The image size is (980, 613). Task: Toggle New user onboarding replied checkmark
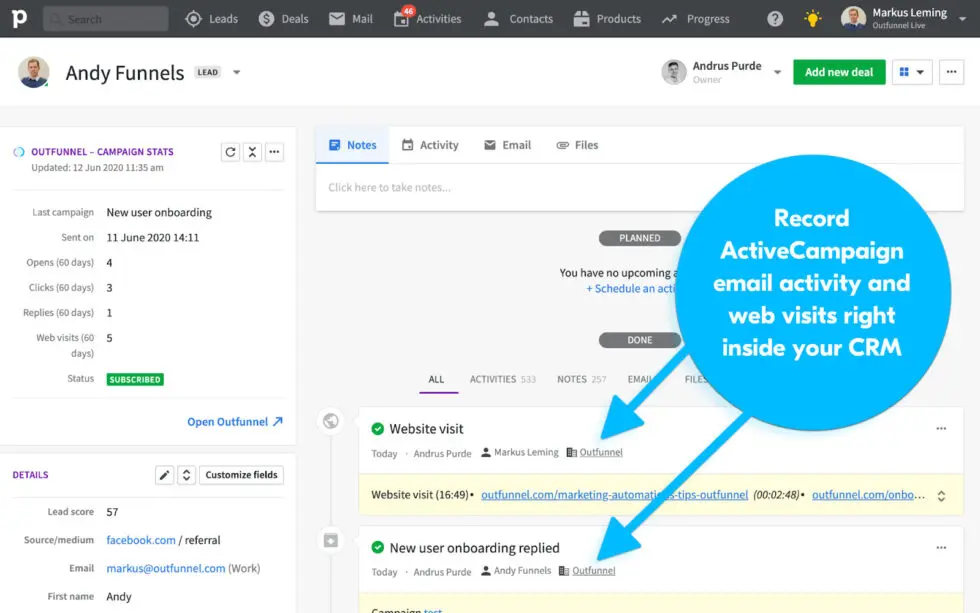(378, 547)
